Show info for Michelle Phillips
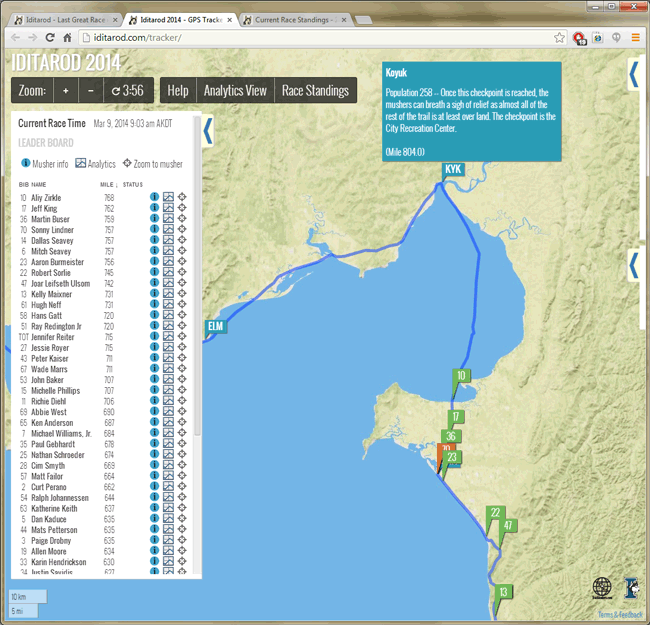Image resolution: width=650 pixels, height=625 pixels. pos(154,390)
